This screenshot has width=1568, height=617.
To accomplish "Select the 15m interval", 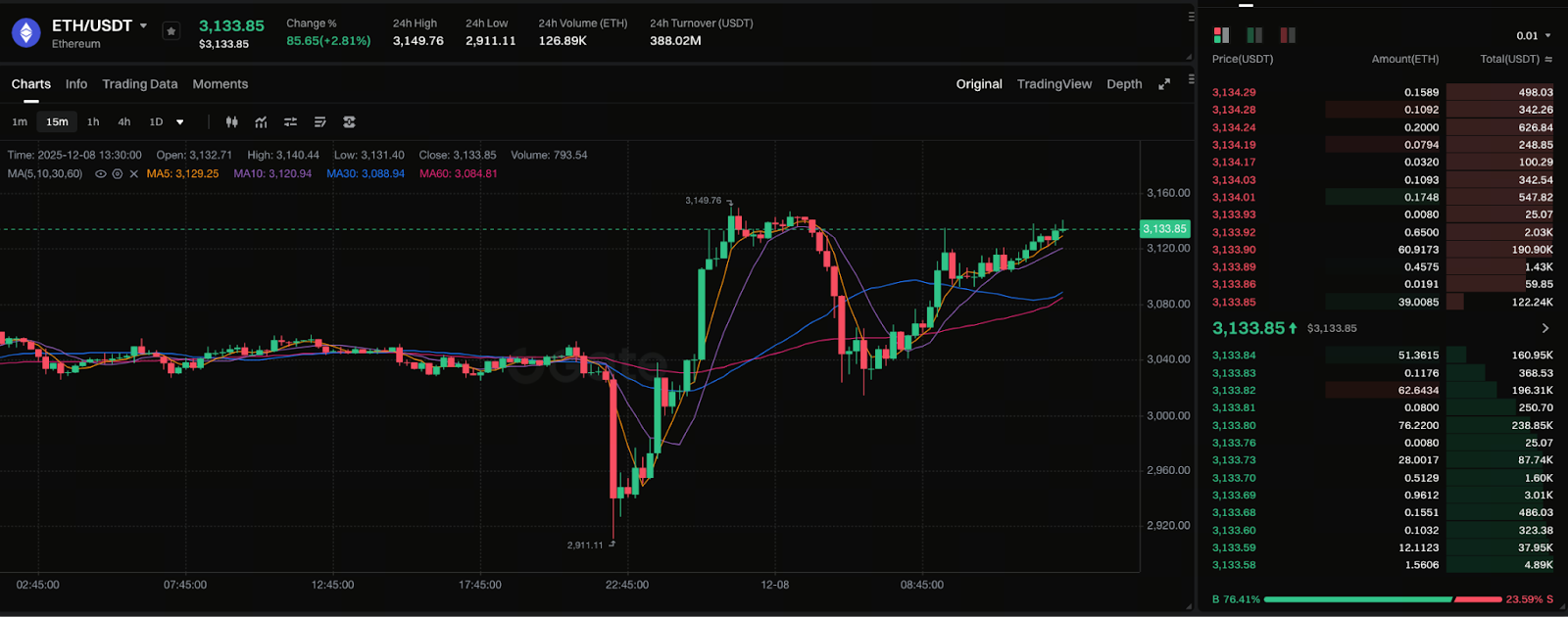I will tap(57, 122).
